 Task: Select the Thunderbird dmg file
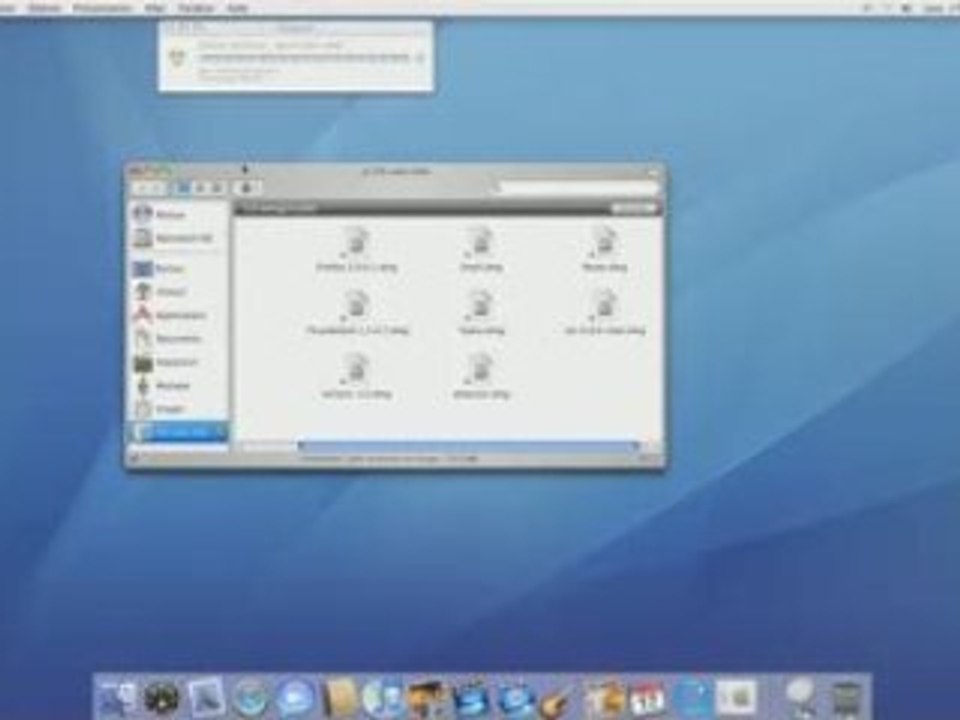357,313
